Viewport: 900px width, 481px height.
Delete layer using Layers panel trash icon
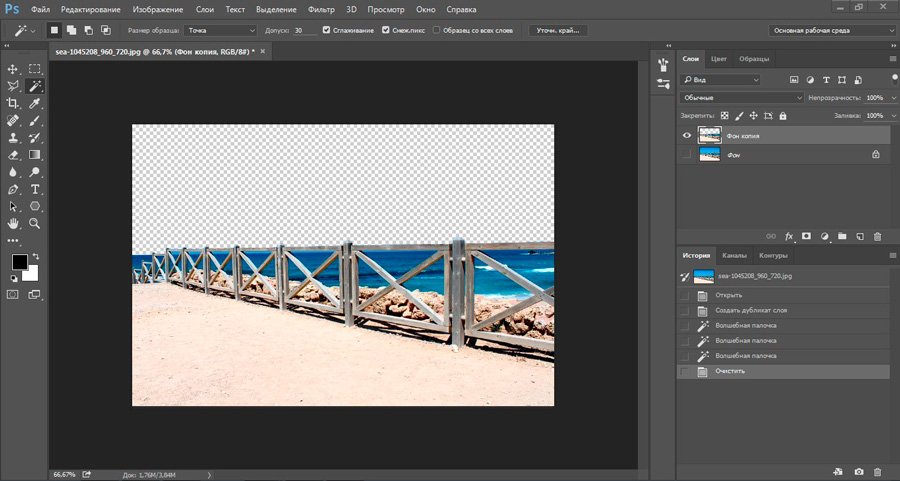click(877, 236)
